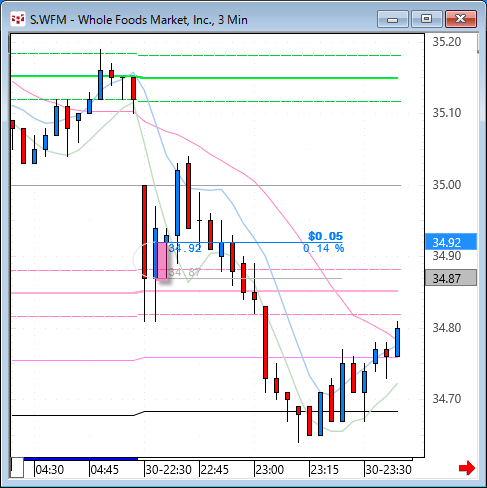
Task: Maximize the Whole Foods chart window
Action: click(x=427, y=19)
